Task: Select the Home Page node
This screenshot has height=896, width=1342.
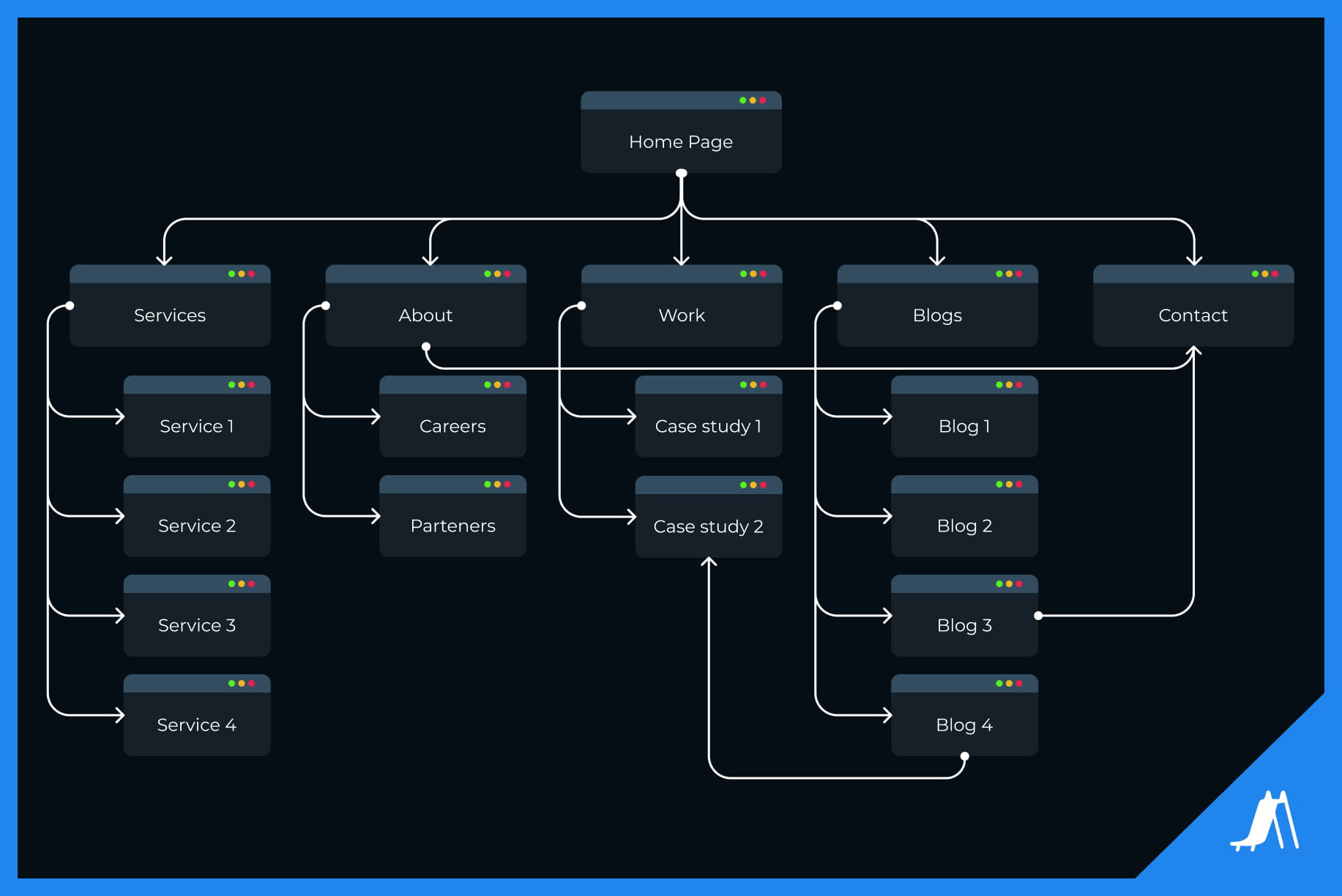Action: coord(680,141)
